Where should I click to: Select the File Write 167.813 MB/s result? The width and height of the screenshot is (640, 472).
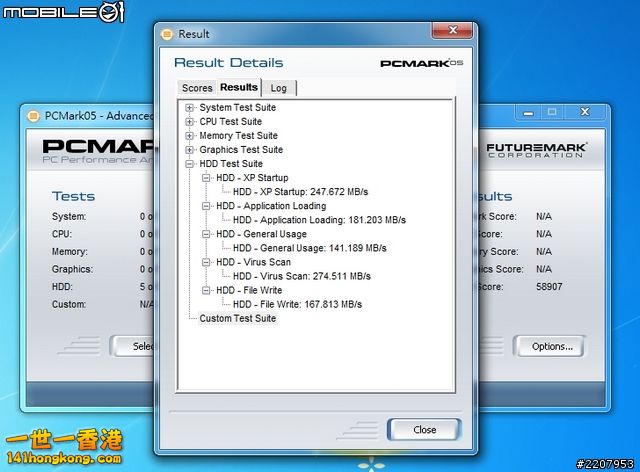tap(297, 304)
